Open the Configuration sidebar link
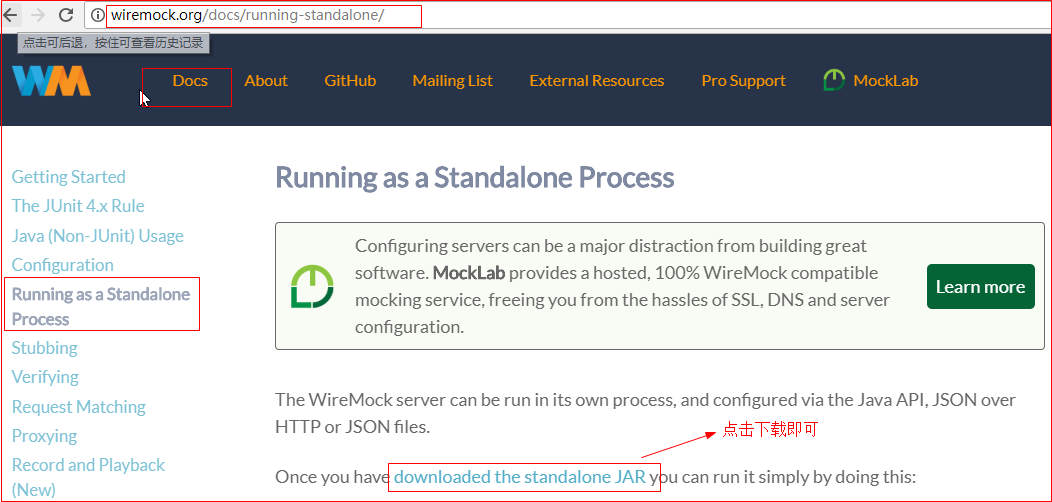The width and height of the screenshot is (1052, 502). (62, 265)
